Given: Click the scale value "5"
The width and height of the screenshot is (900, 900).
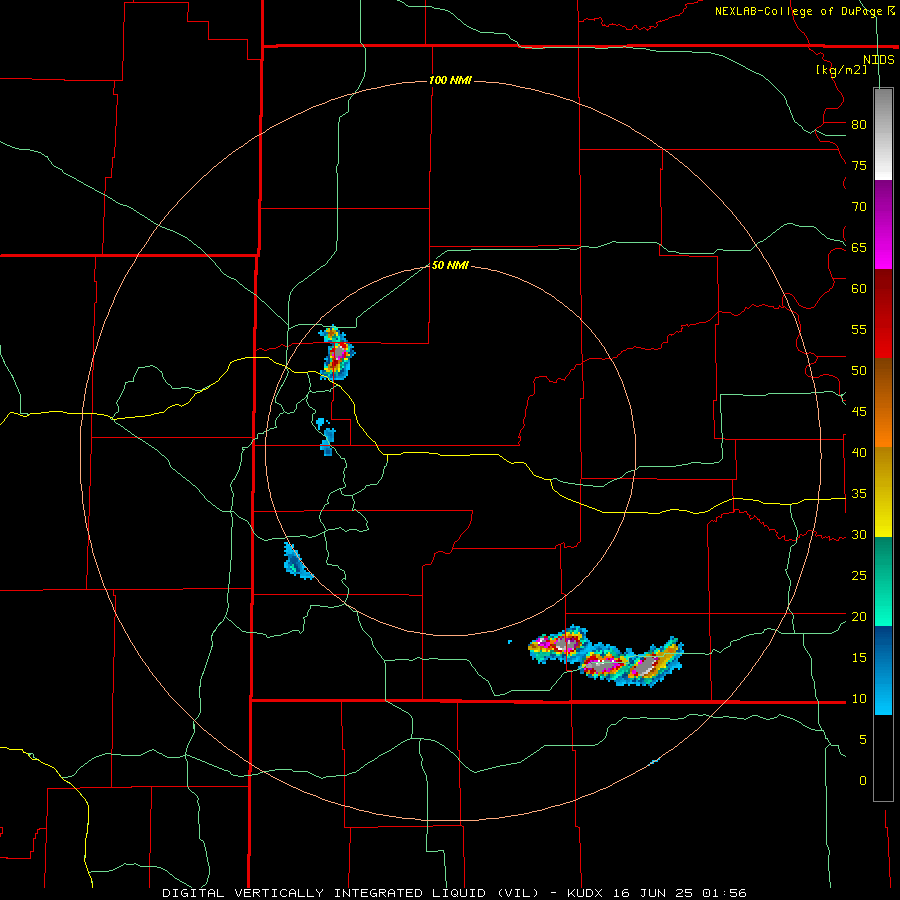Looking at the screenshot, I should [863, 740].
